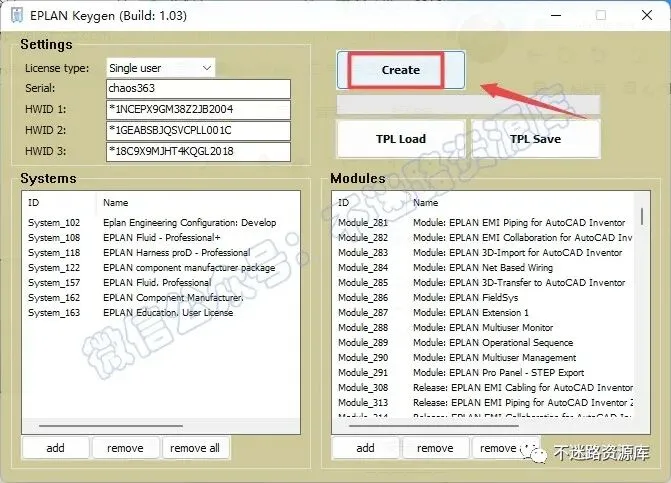Select the Module_308 Release EMI Cabling row
Viewport: 671px width, 483px height.
coord(484,388)
